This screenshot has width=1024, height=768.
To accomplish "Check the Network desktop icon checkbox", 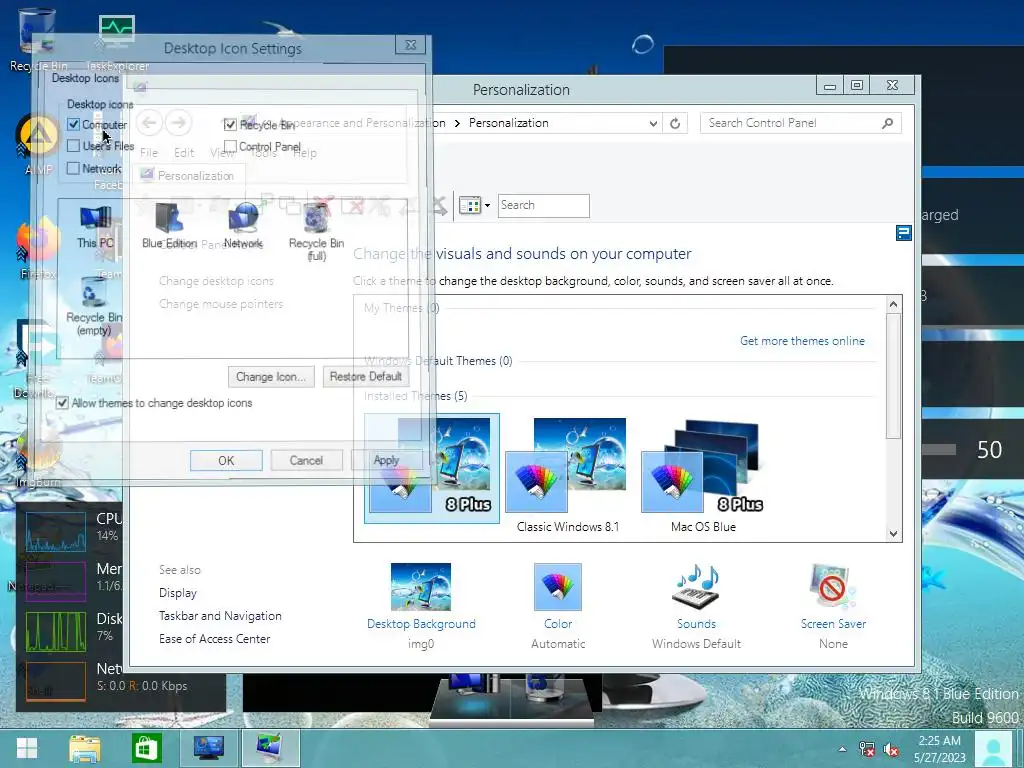I will (x=73, y=168).
